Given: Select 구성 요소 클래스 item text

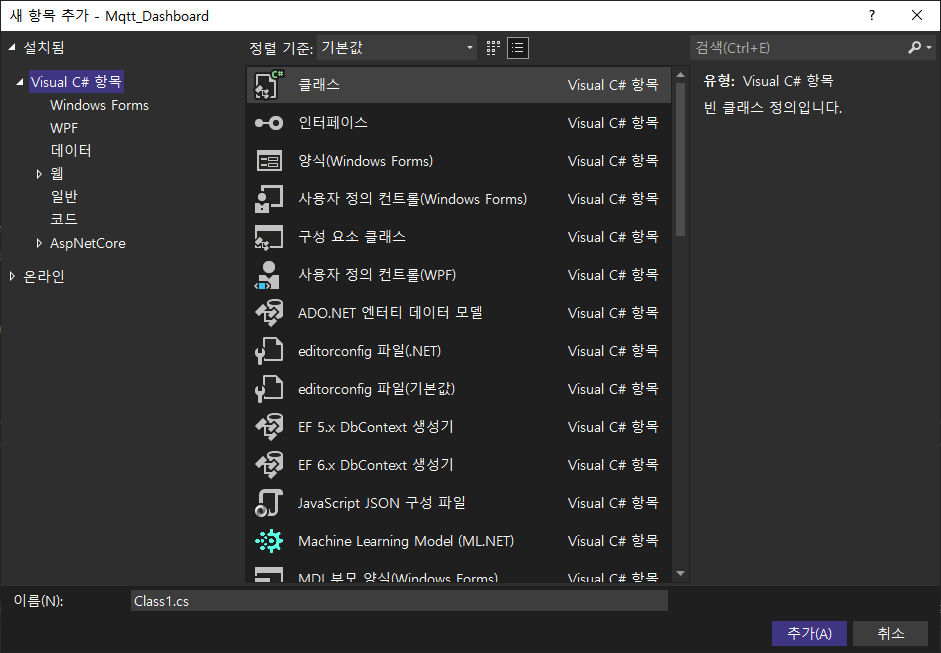Looking at the screenshot, I should [352, 237].
